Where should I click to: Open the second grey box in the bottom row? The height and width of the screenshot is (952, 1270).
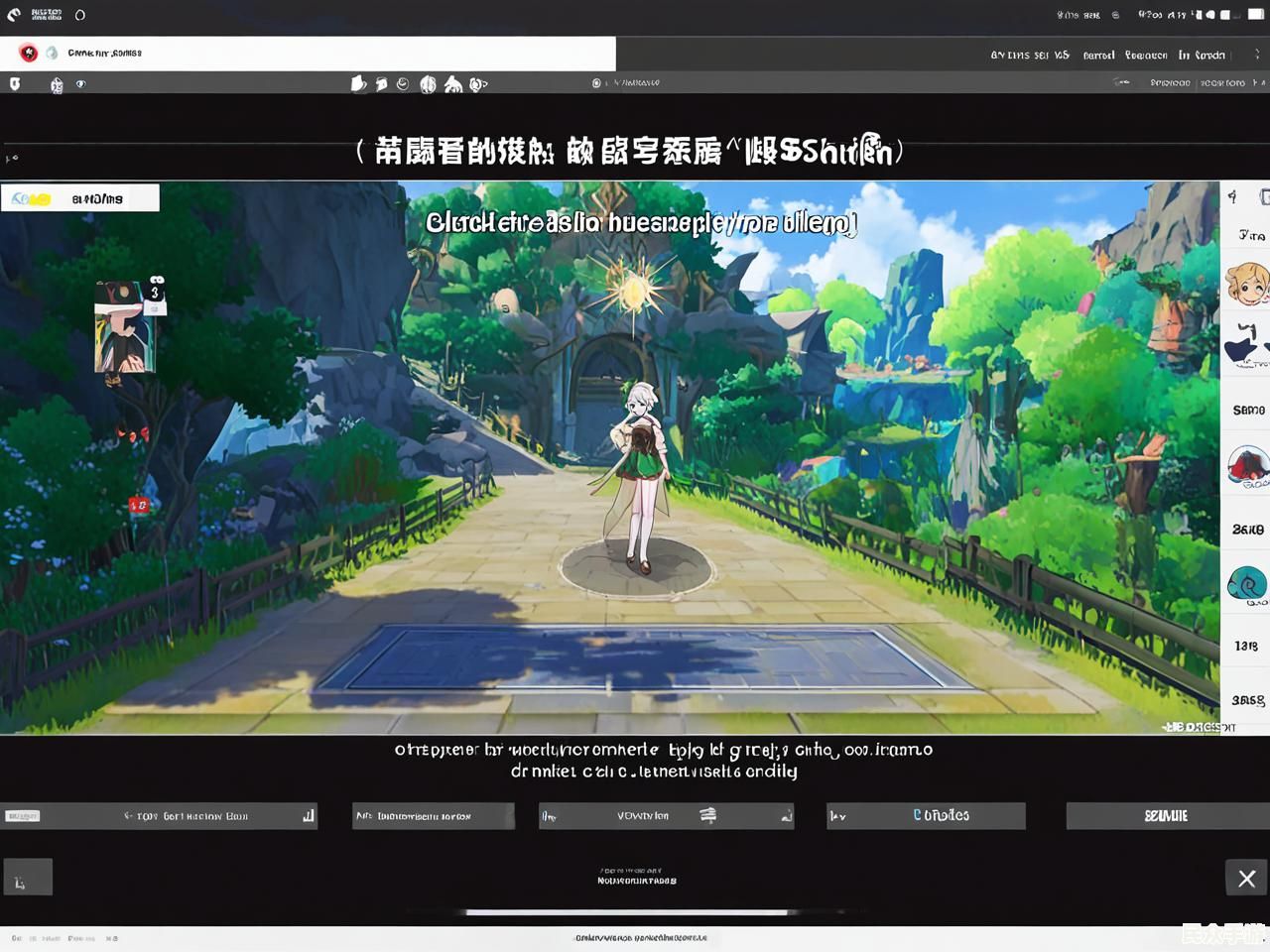(434, 816)
